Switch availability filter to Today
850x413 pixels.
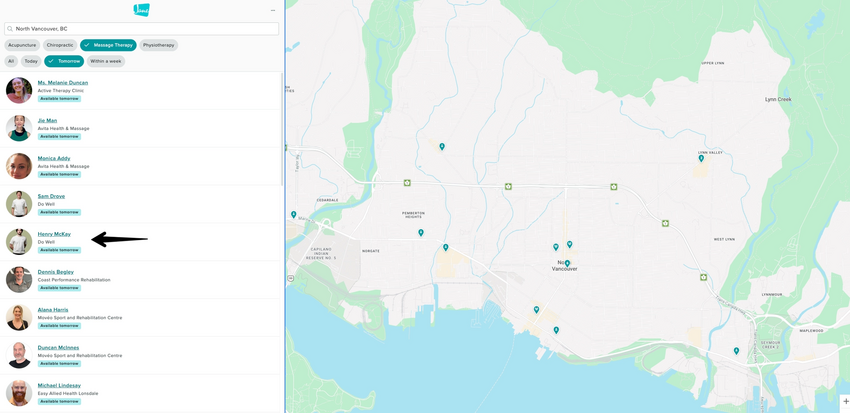point(31,61)
